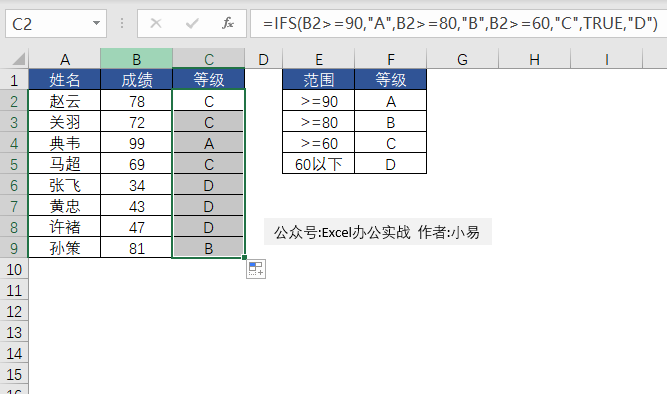The height and width of the screenshot is (394, 667).
Task: Select column C header
Action: pyautogui.click(x=208, y=59)
